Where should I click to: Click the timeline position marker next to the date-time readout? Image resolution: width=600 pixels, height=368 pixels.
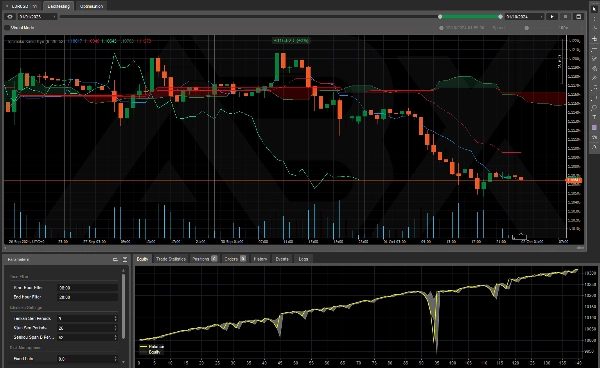tap(441, 28)
